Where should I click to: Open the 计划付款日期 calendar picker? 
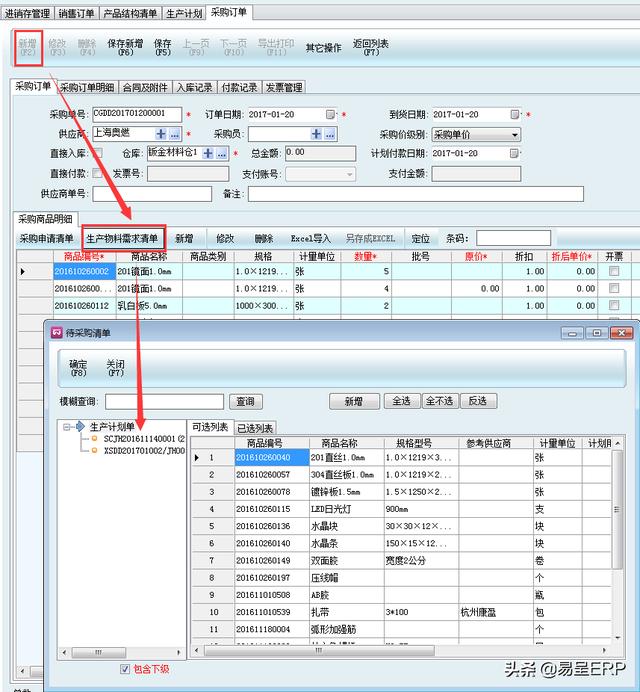[515, 153]
